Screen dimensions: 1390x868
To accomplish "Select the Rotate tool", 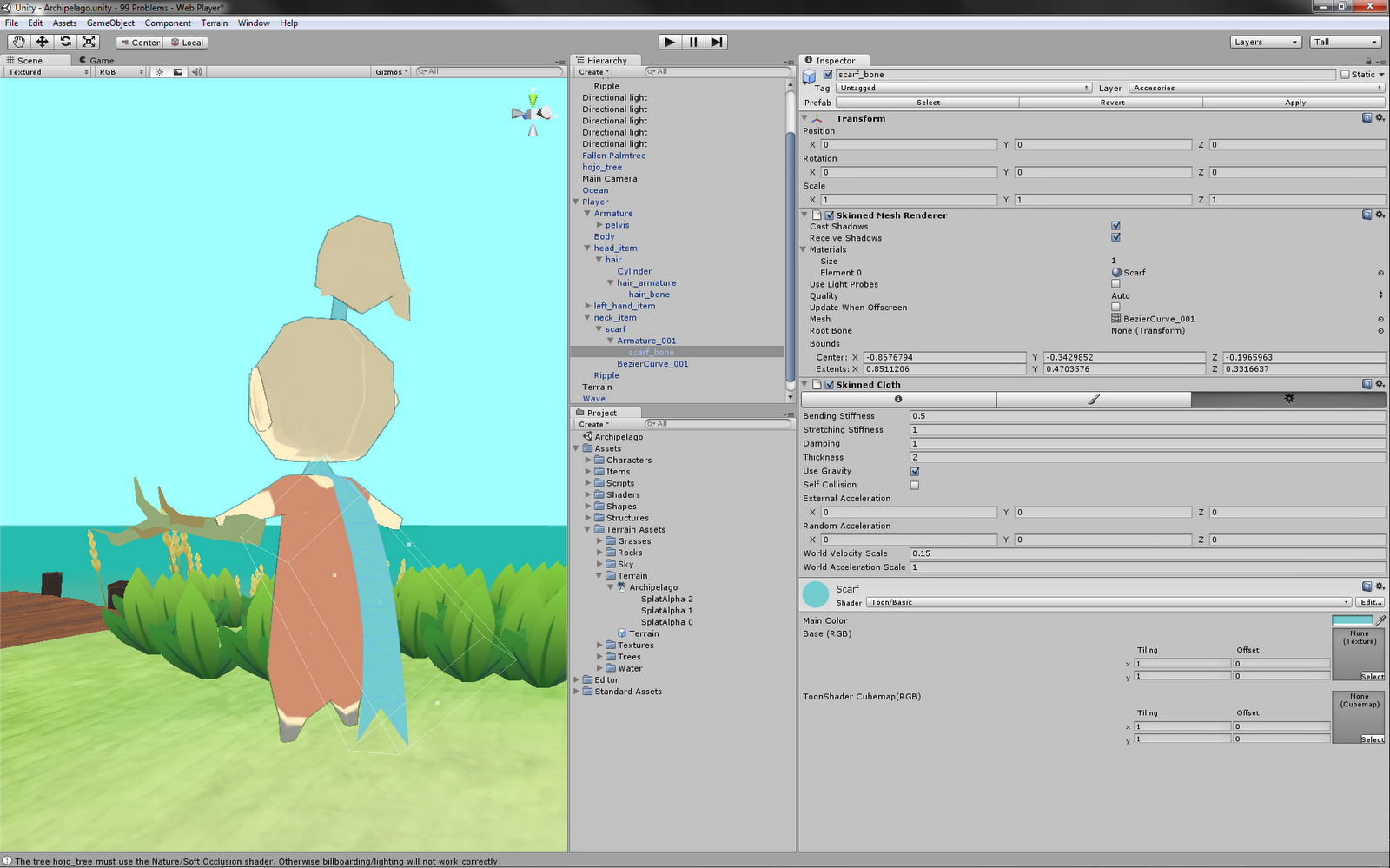I will tap(64, 42).
